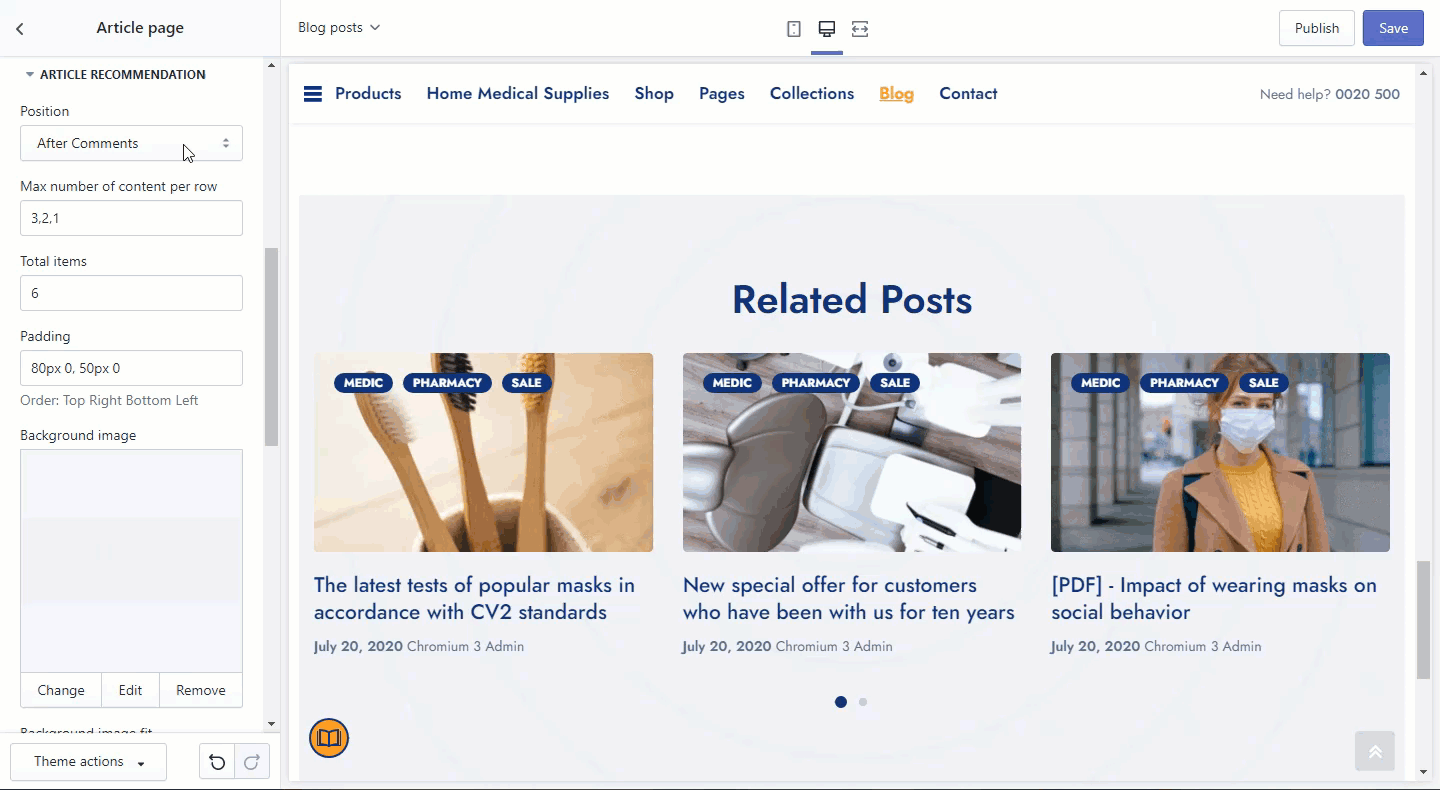Go back using the left chevron arrow
1440x790 pixels.
pos(20,29)
